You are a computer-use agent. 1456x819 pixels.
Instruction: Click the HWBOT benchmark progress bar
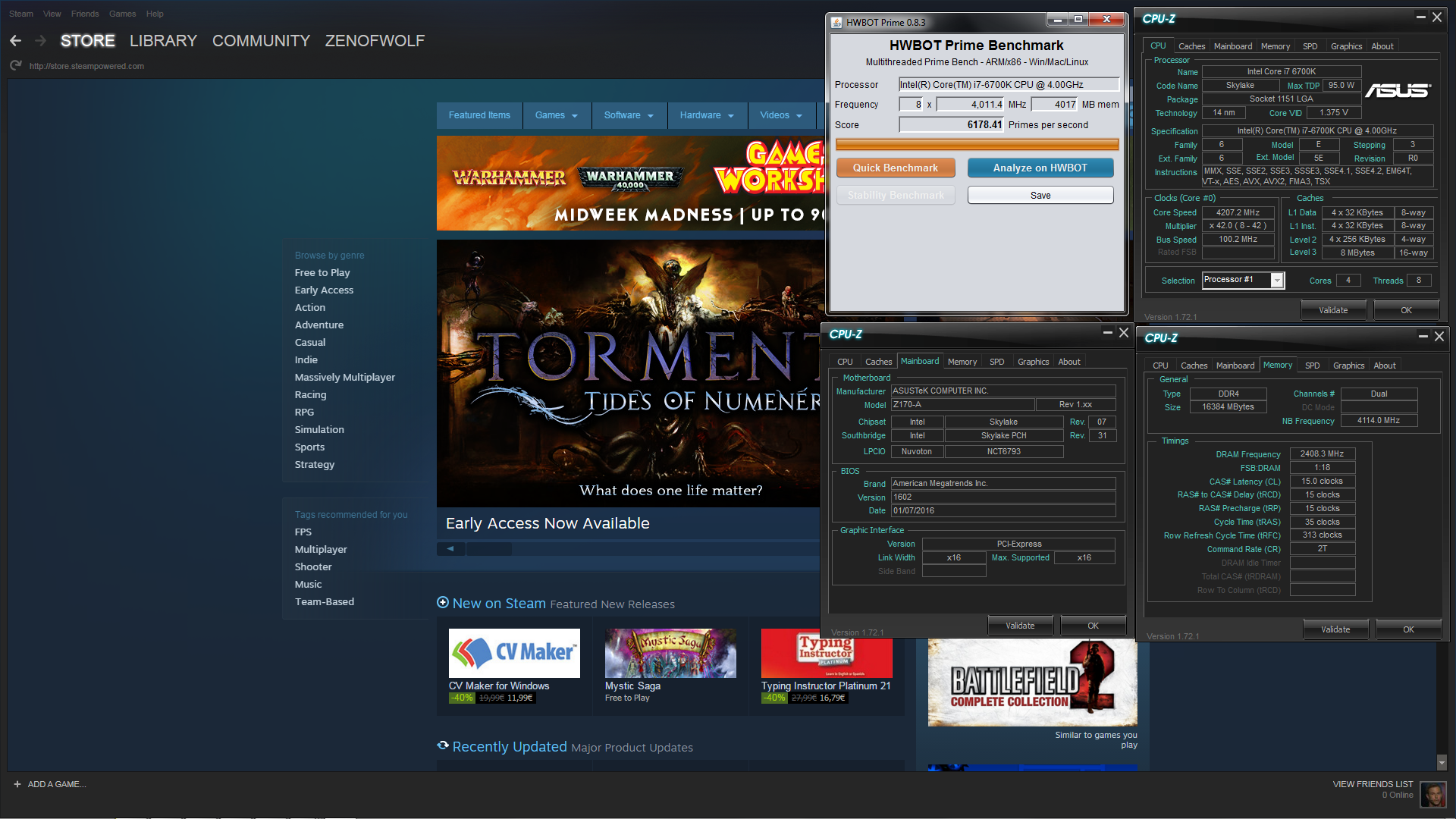coord(977,144)
